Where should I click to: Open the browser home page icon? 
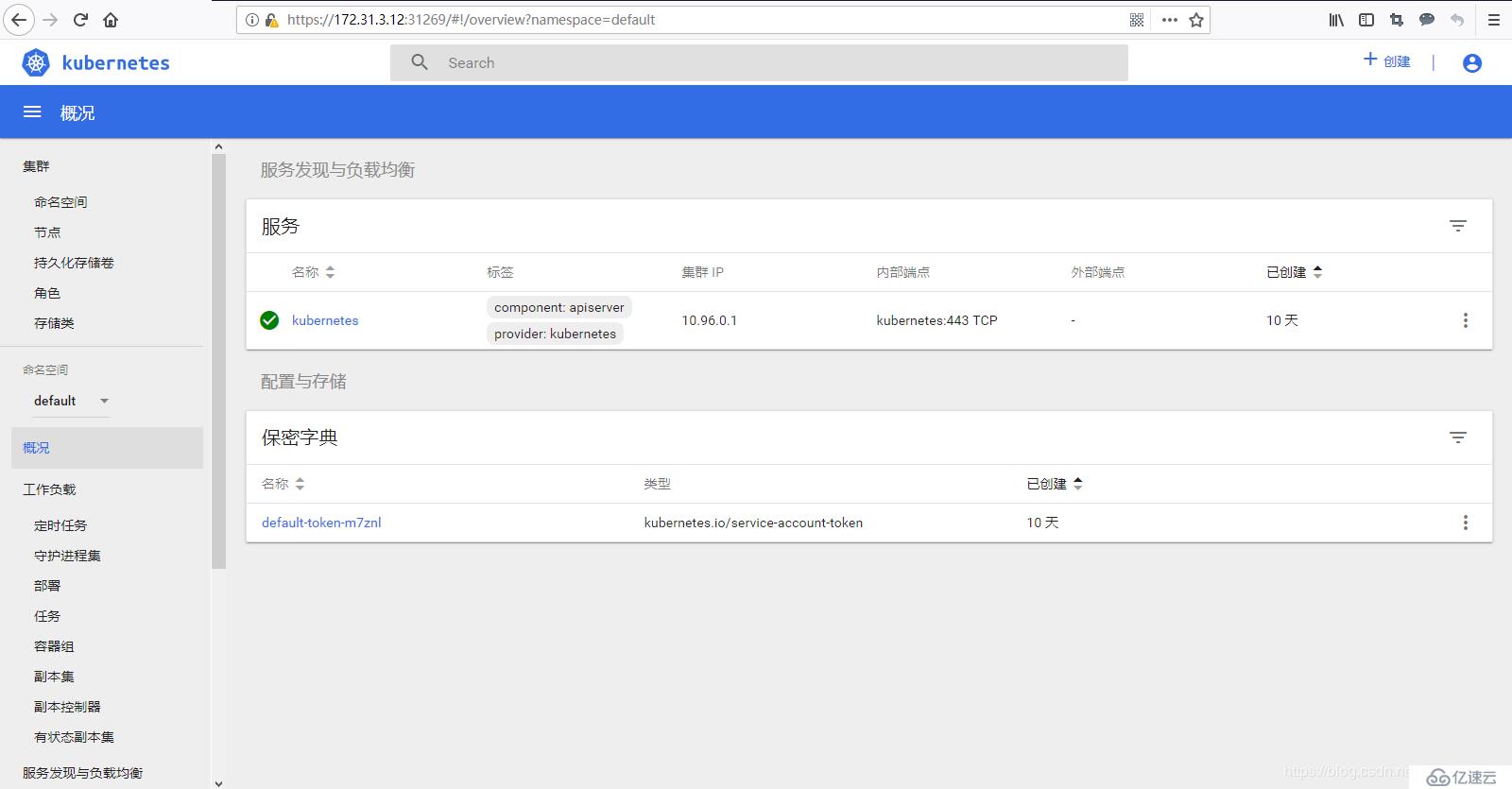tap(111, 20)
